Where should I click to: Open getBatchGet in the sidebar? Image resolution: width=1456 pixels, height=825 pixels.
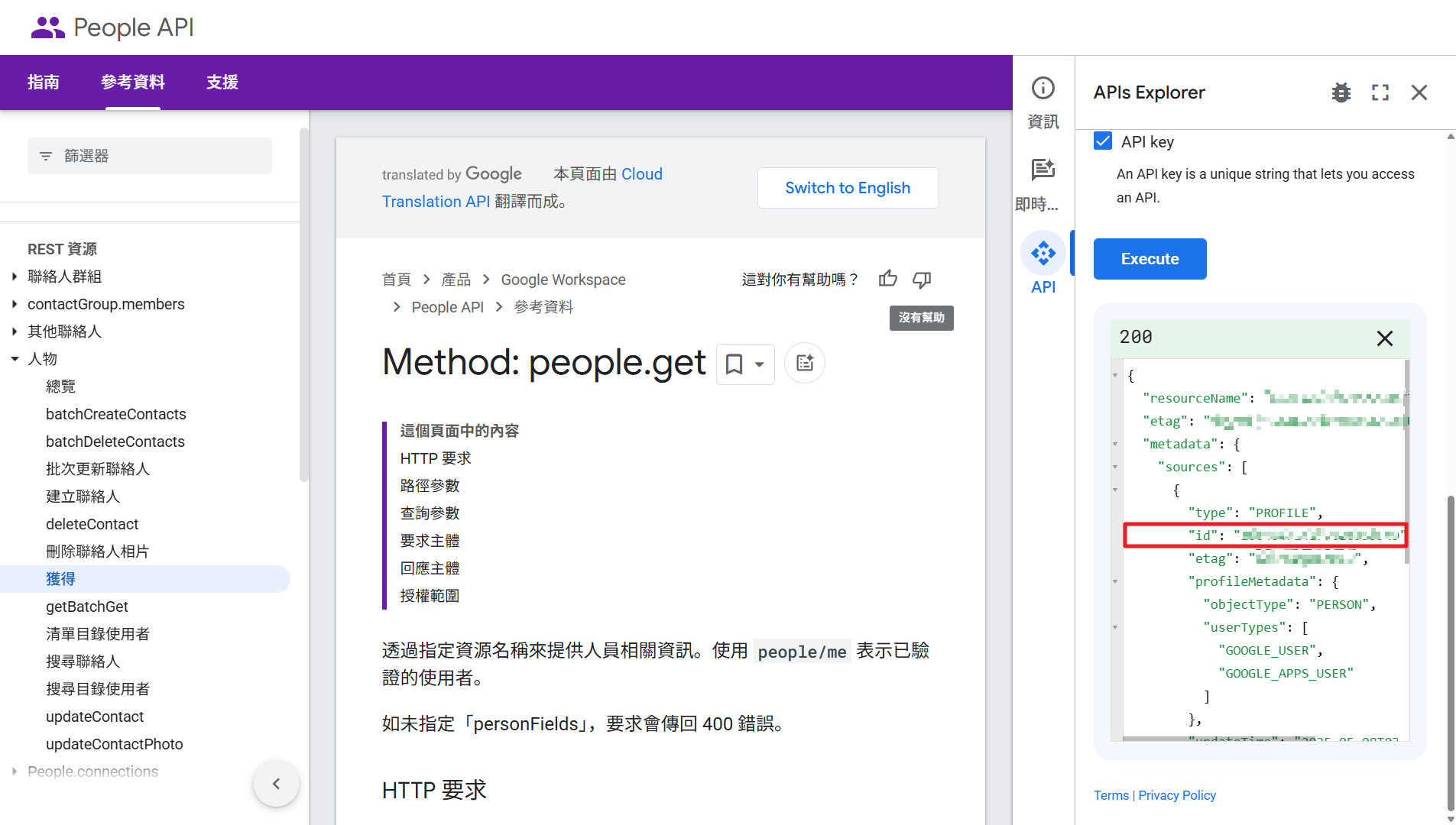[x=87, y=607]
